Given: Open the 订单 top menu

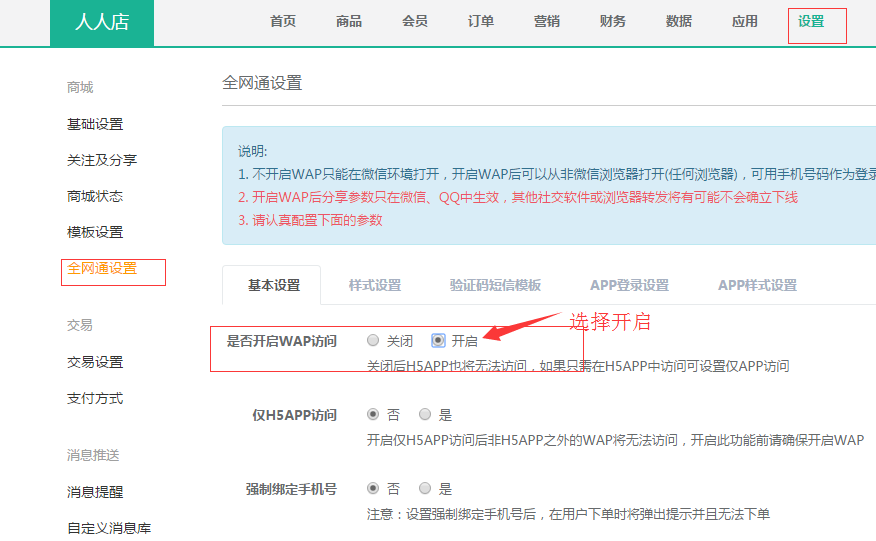Looking at the screenshot, I should (481, 22).
